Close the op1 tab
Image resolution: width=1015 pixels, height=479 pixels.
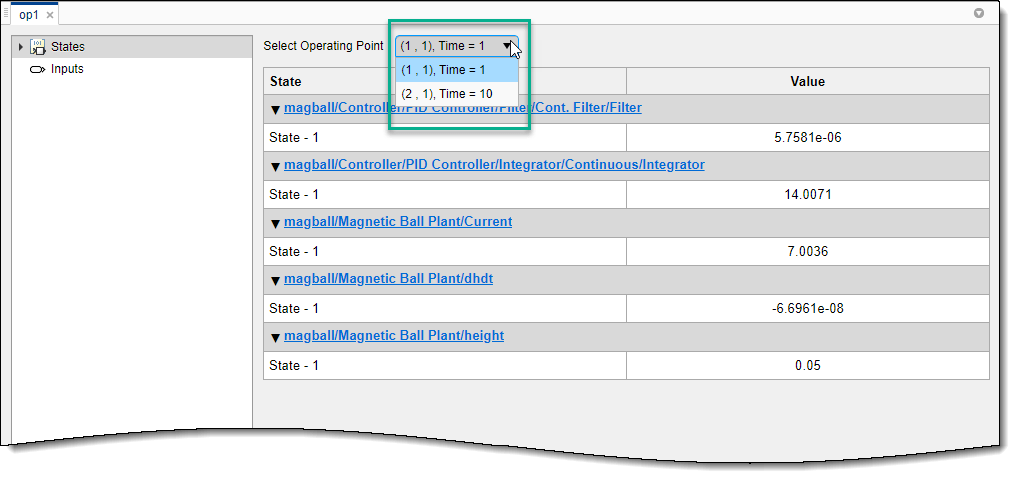(x=50, y=16)
